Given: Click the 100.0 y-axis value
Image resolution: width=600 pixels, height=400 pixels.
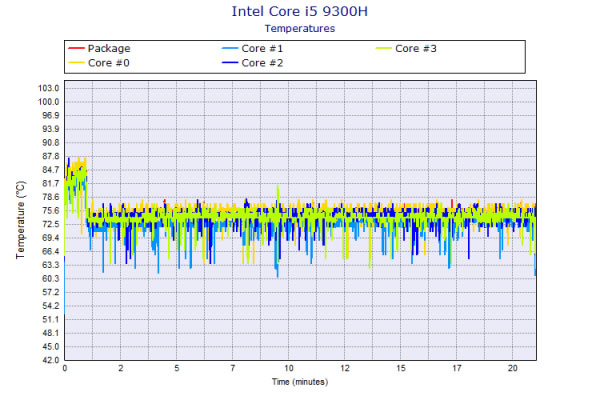Looking at the screenshot, I should (x=49, y=102).
